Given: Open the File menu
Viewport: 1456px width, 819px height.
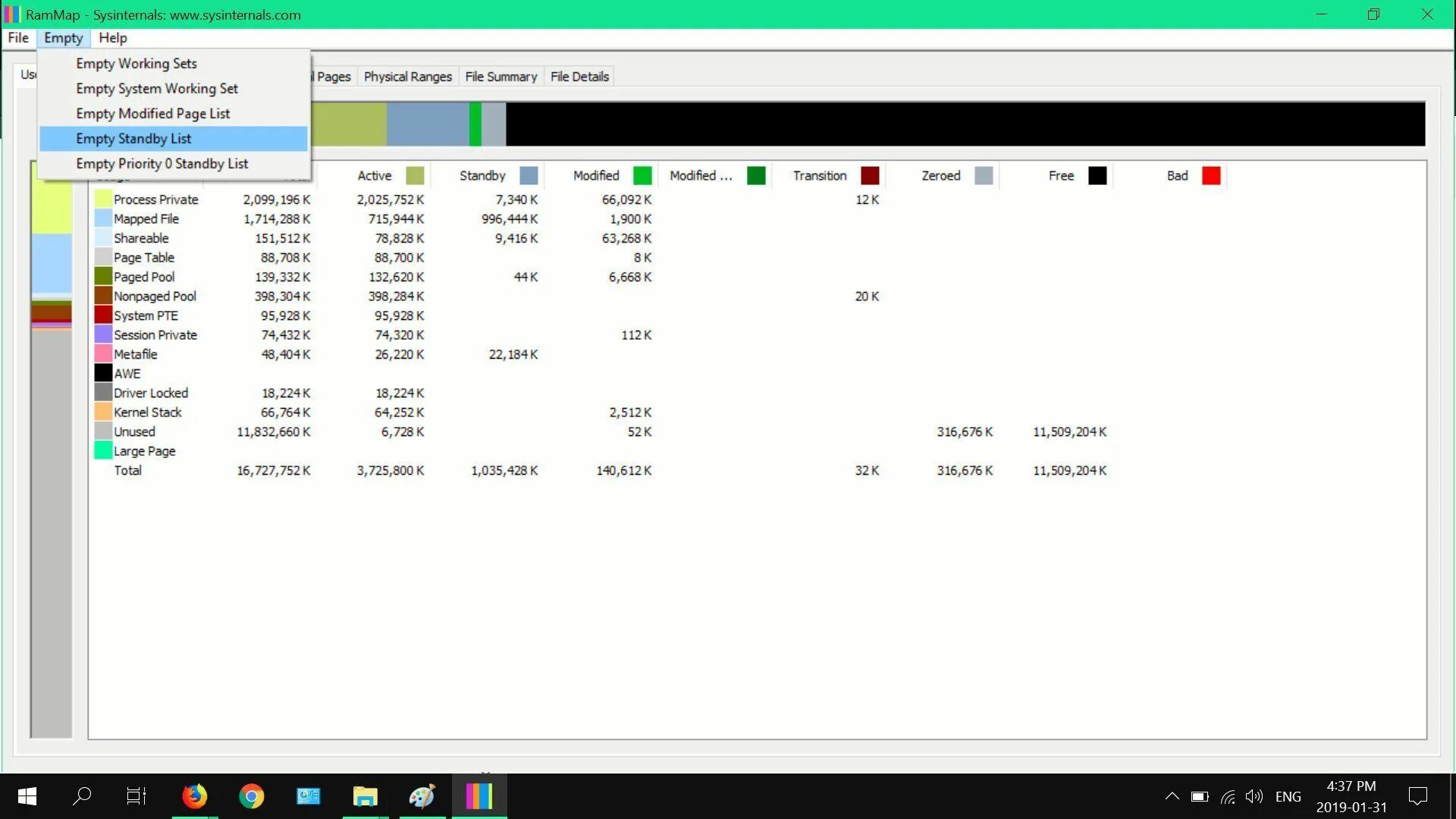Looking at the screenshot, I should coord(18,38).
